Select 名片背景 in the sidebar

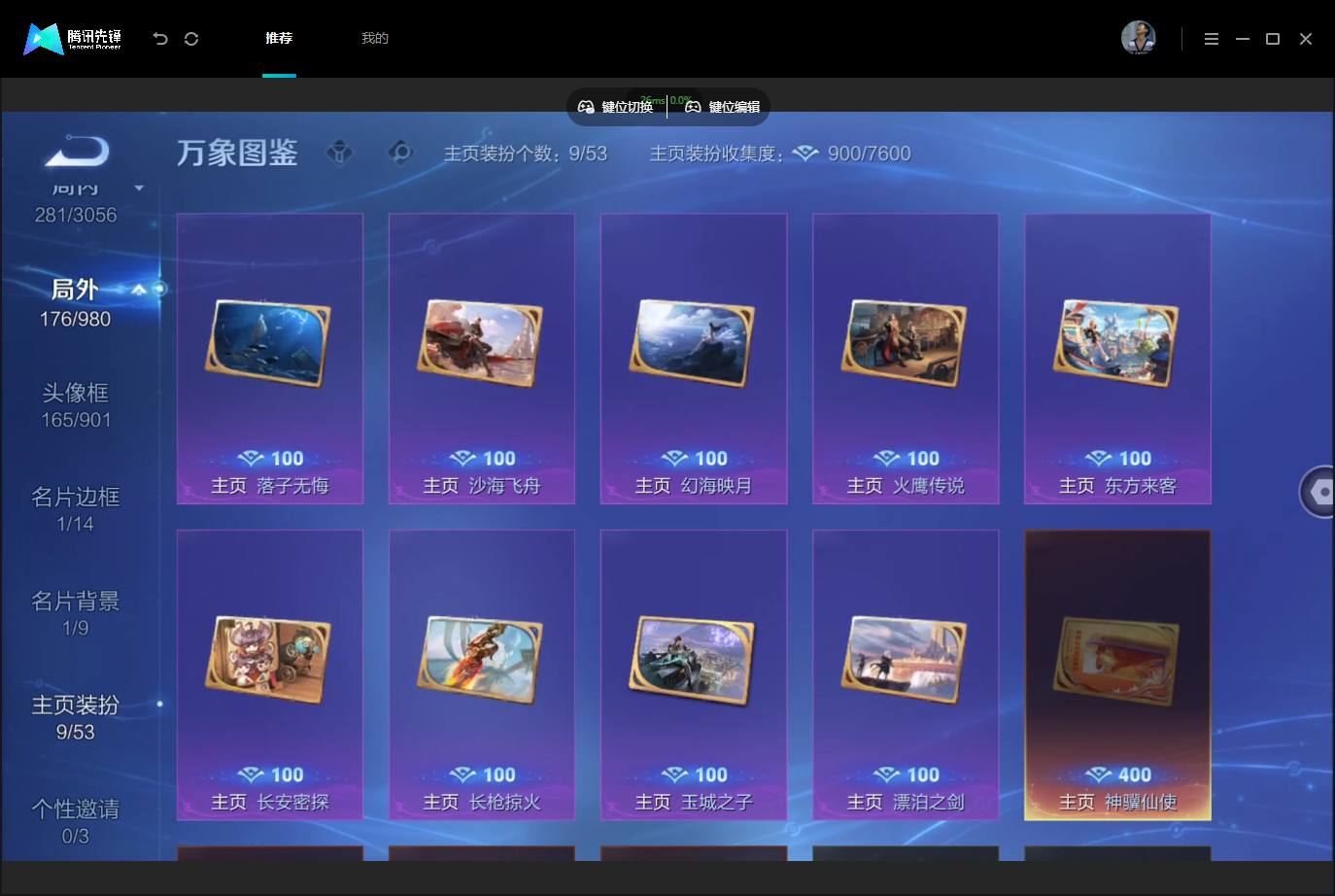click(76, 613)
